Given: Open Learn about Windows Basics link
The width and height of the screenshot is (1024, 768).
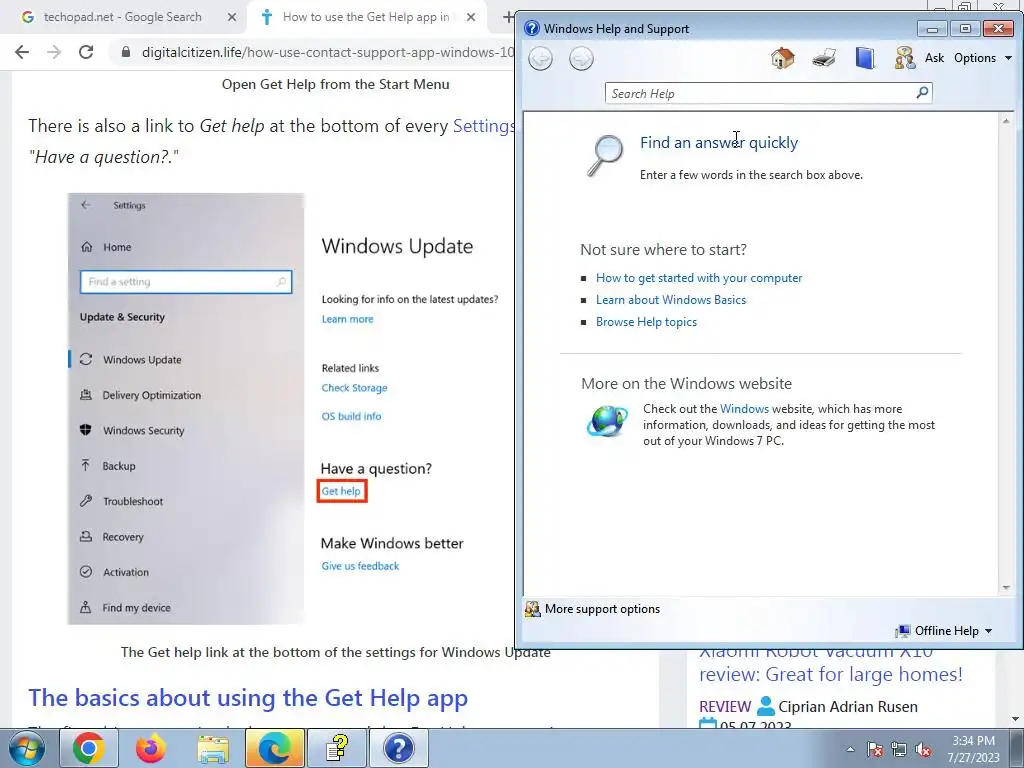Looking at the screenshot, I should click(x=671, y=300).
